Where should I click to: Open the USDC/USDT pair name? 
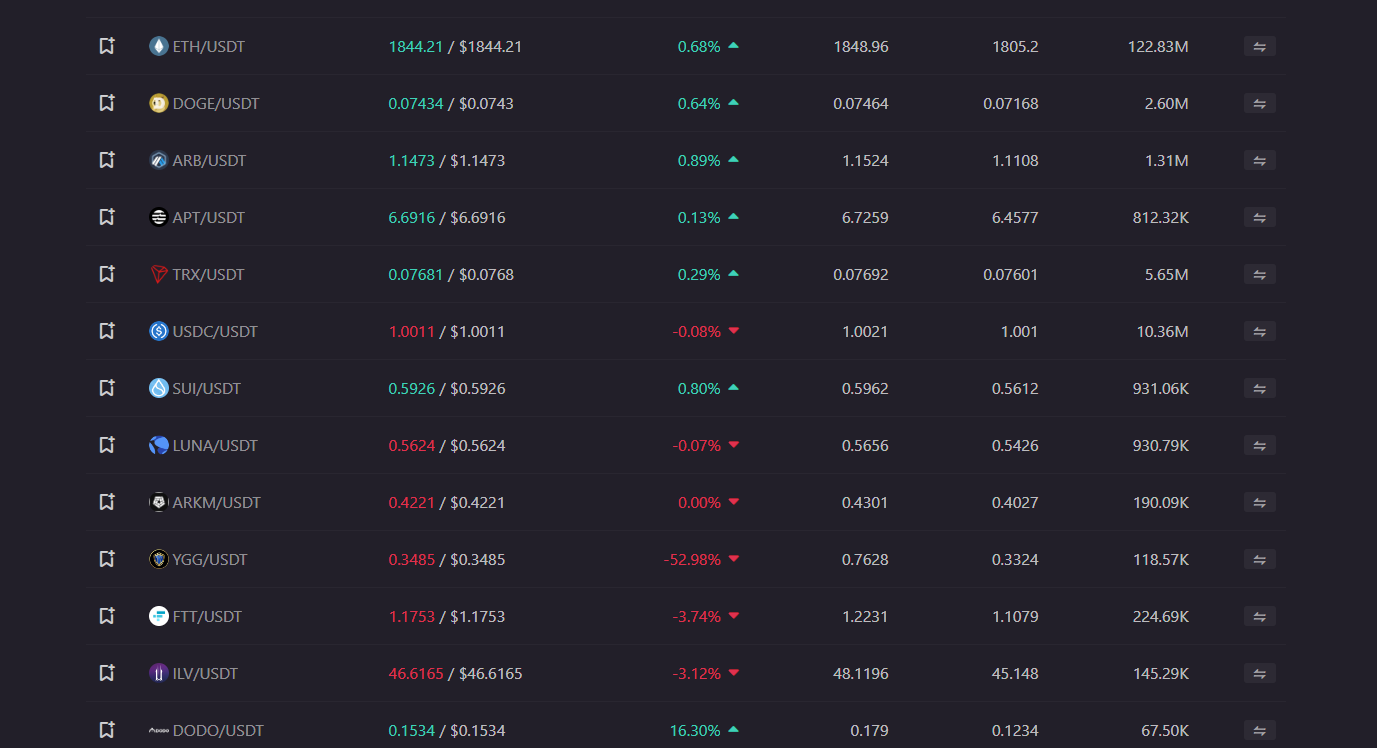[x=215, y=331]
